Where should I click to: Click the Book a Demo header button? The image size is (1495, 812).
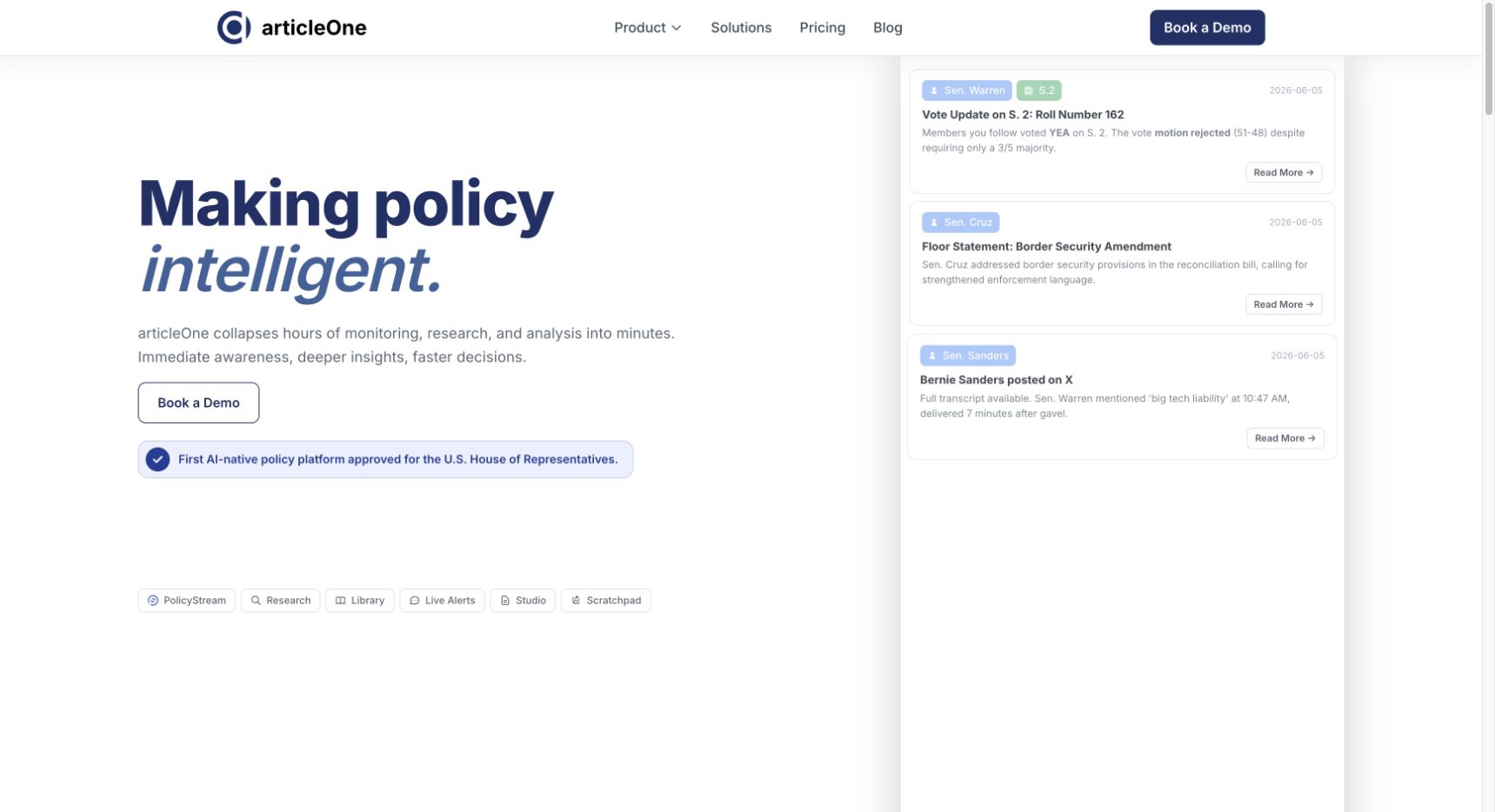click(1207, 28)
